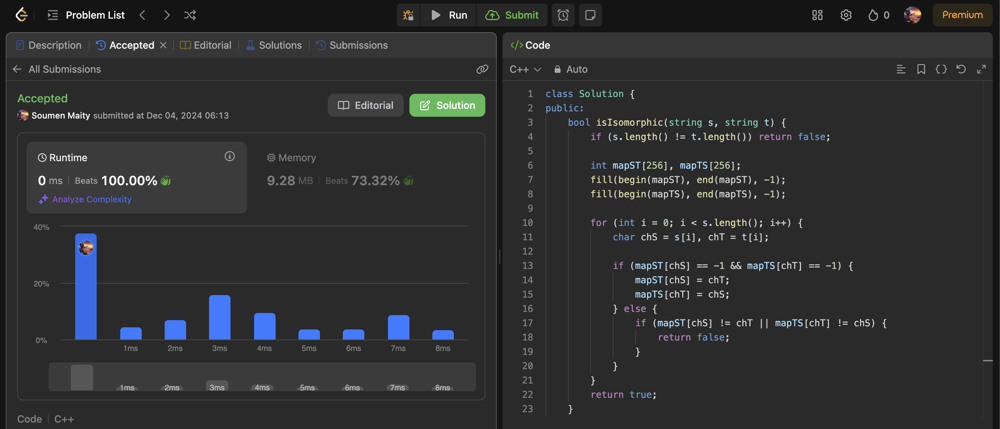Bookmark the code with bookmark icon

tap(921, 70)
